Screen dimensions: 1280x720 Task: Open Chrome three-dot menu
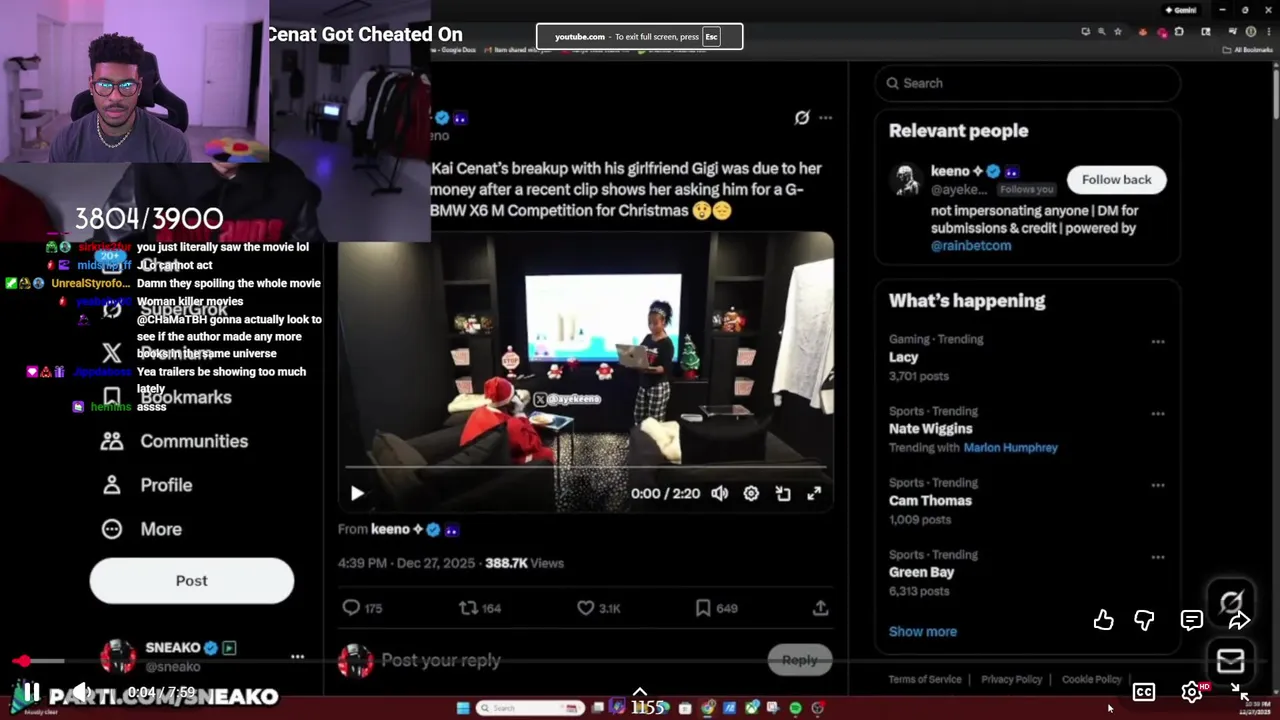click(1268, 32)
